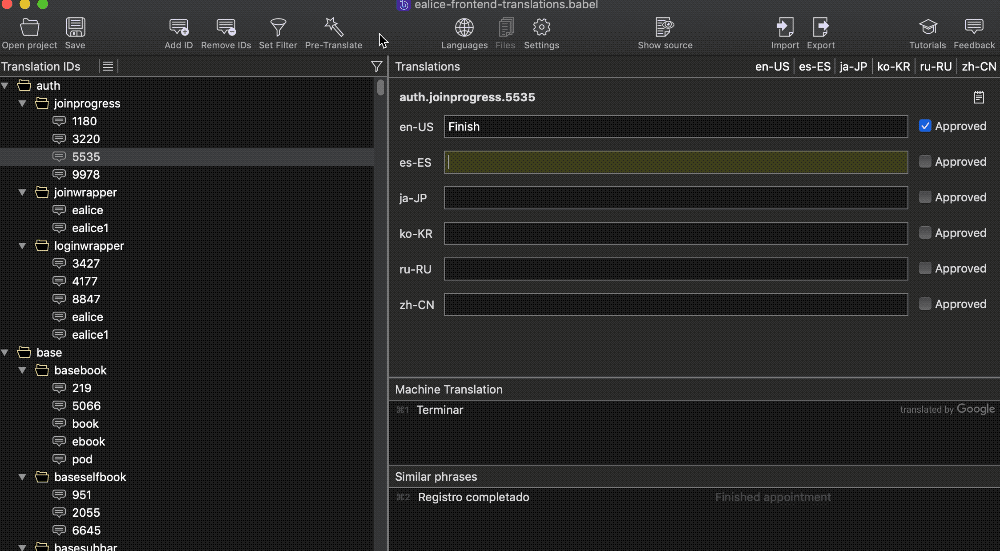1000x551 pixels.
Task: Select translation ID 3427
Action: [85, 263]
